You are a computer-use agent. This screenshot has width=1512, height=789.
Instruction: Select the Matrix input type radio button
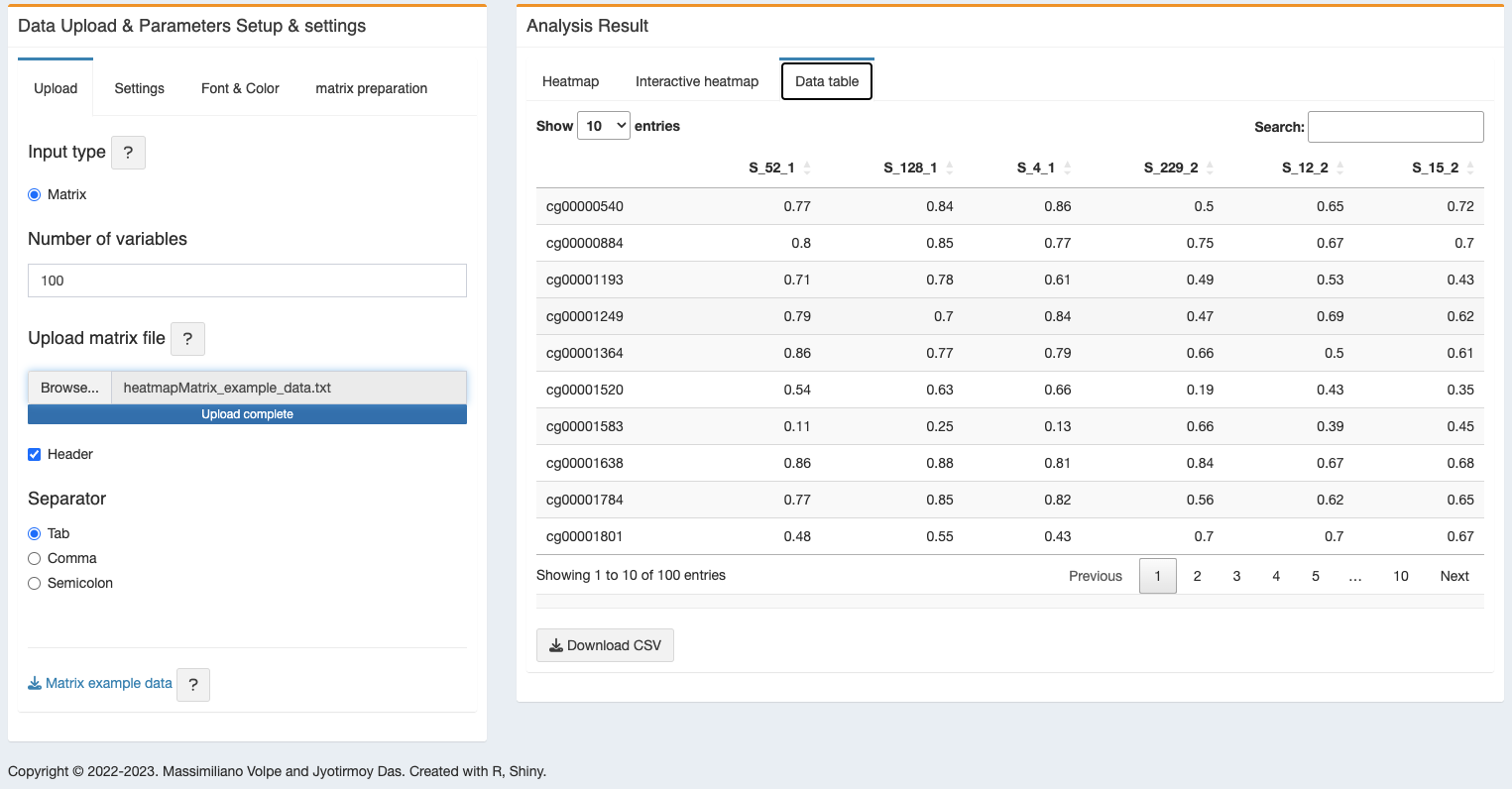point(35,195)
